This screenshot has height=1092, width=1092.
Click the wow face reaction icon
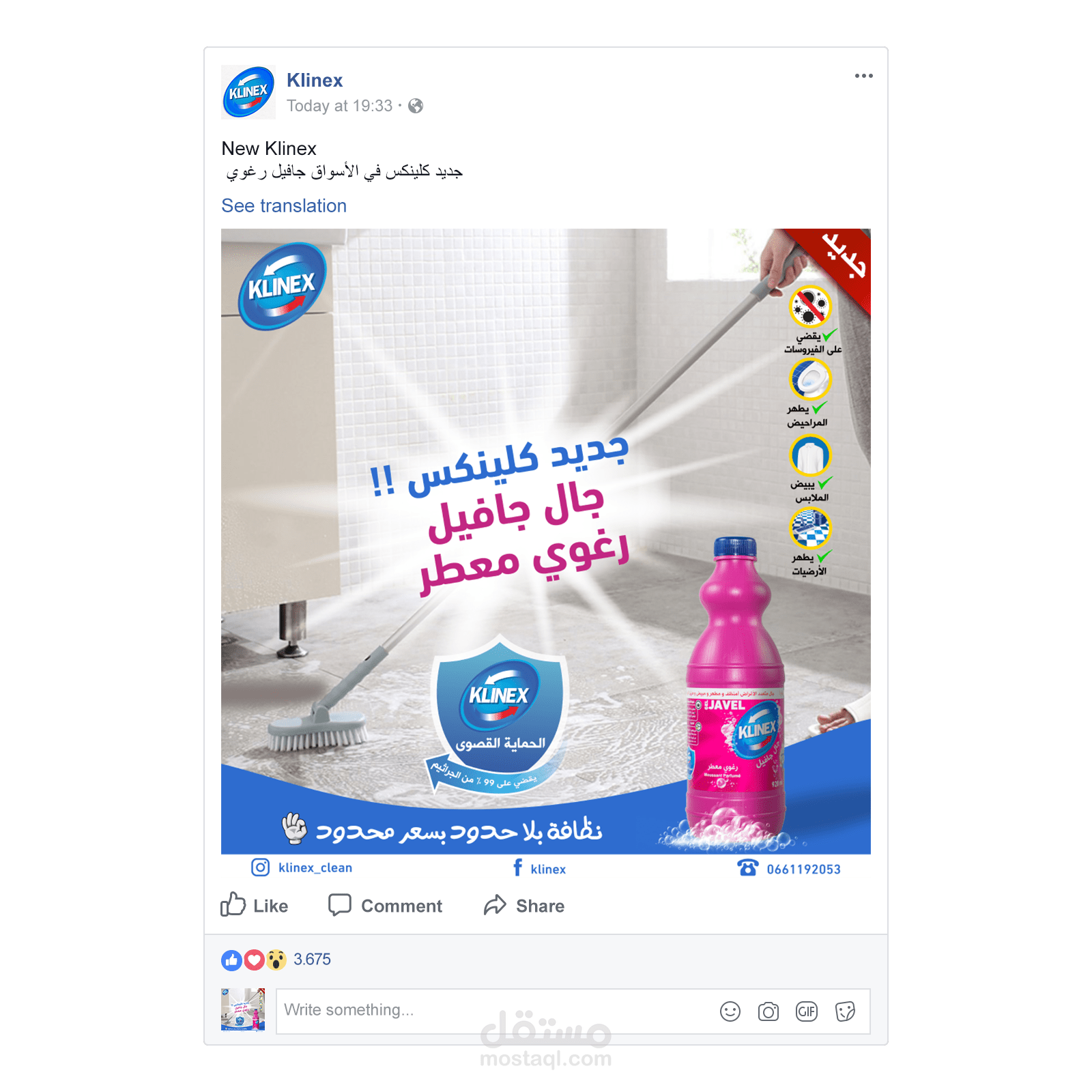pyautogui.click(x=276, y=960)
